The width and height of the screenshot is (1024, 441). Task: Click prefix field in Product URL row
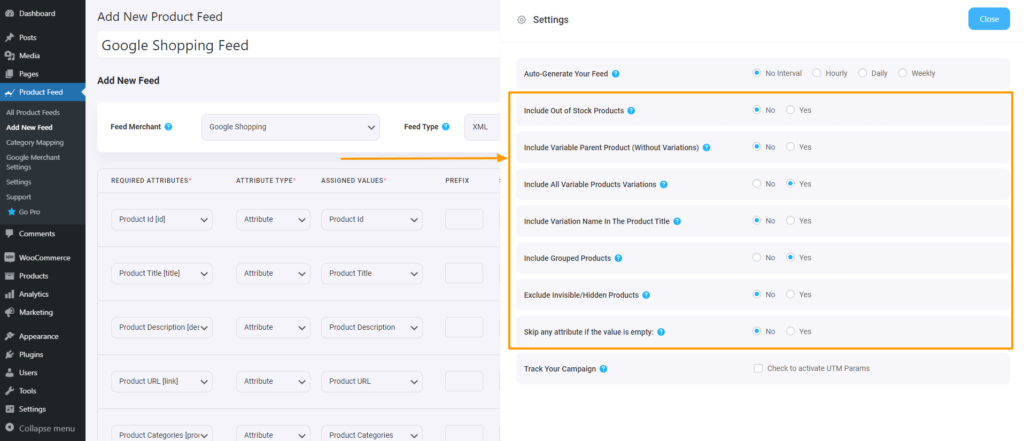464,381
